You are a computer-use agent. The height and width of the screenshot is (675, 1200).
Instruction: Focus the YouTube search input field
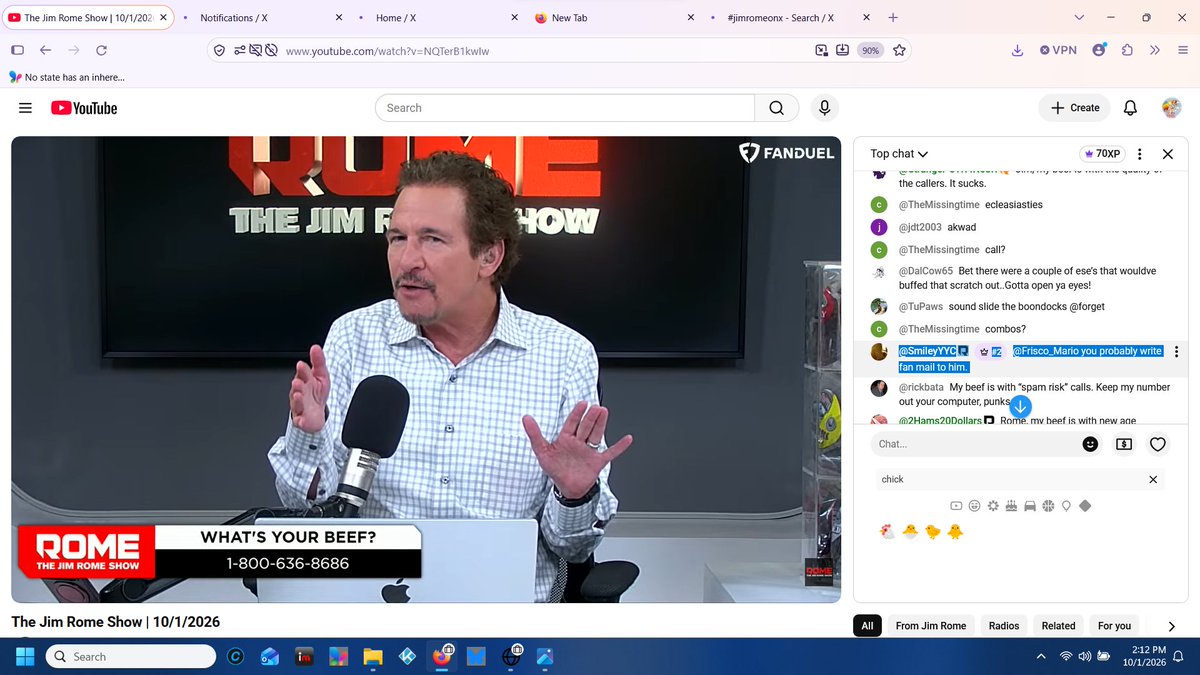[x=565, y=108]
